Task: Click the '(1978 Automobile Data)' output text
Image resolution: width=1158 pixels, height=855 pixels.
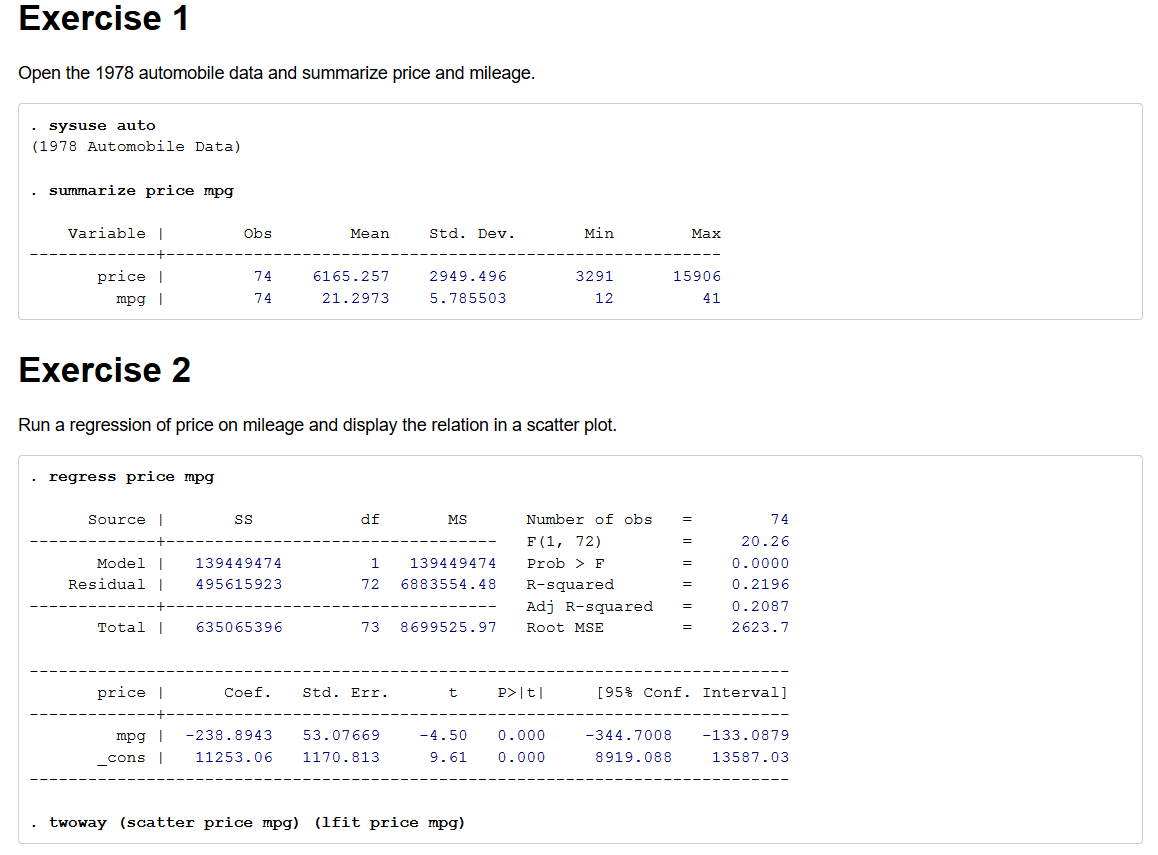Action: pos(136,147)
